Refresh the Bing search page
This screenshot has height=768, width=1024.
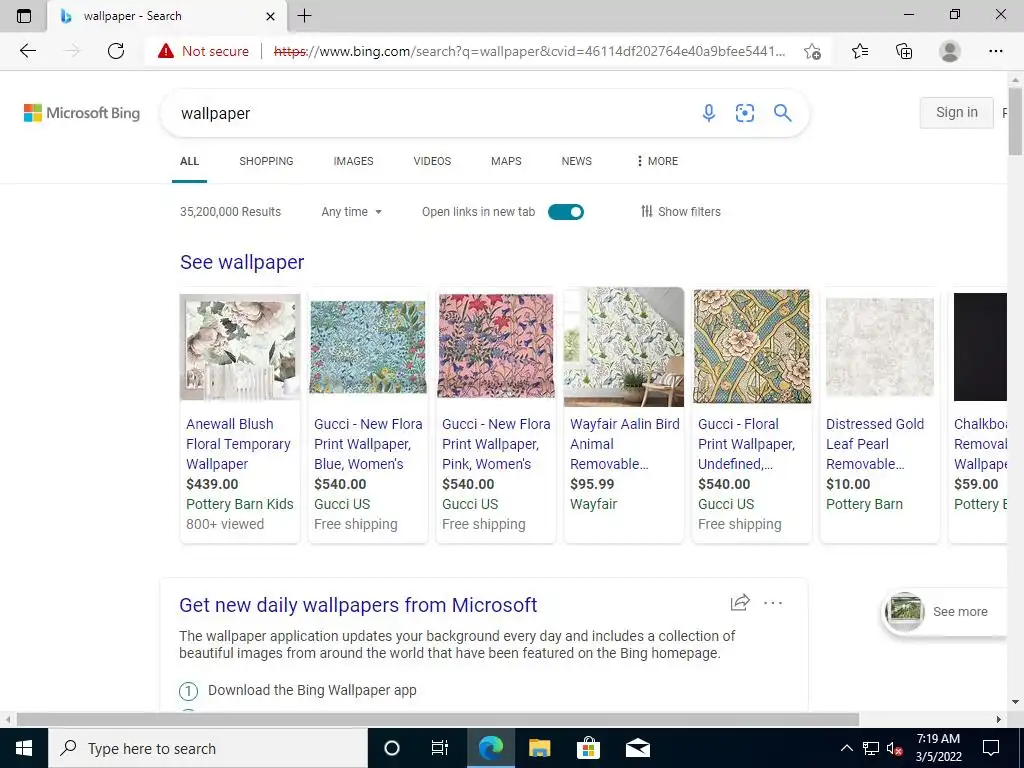[116, 51]
